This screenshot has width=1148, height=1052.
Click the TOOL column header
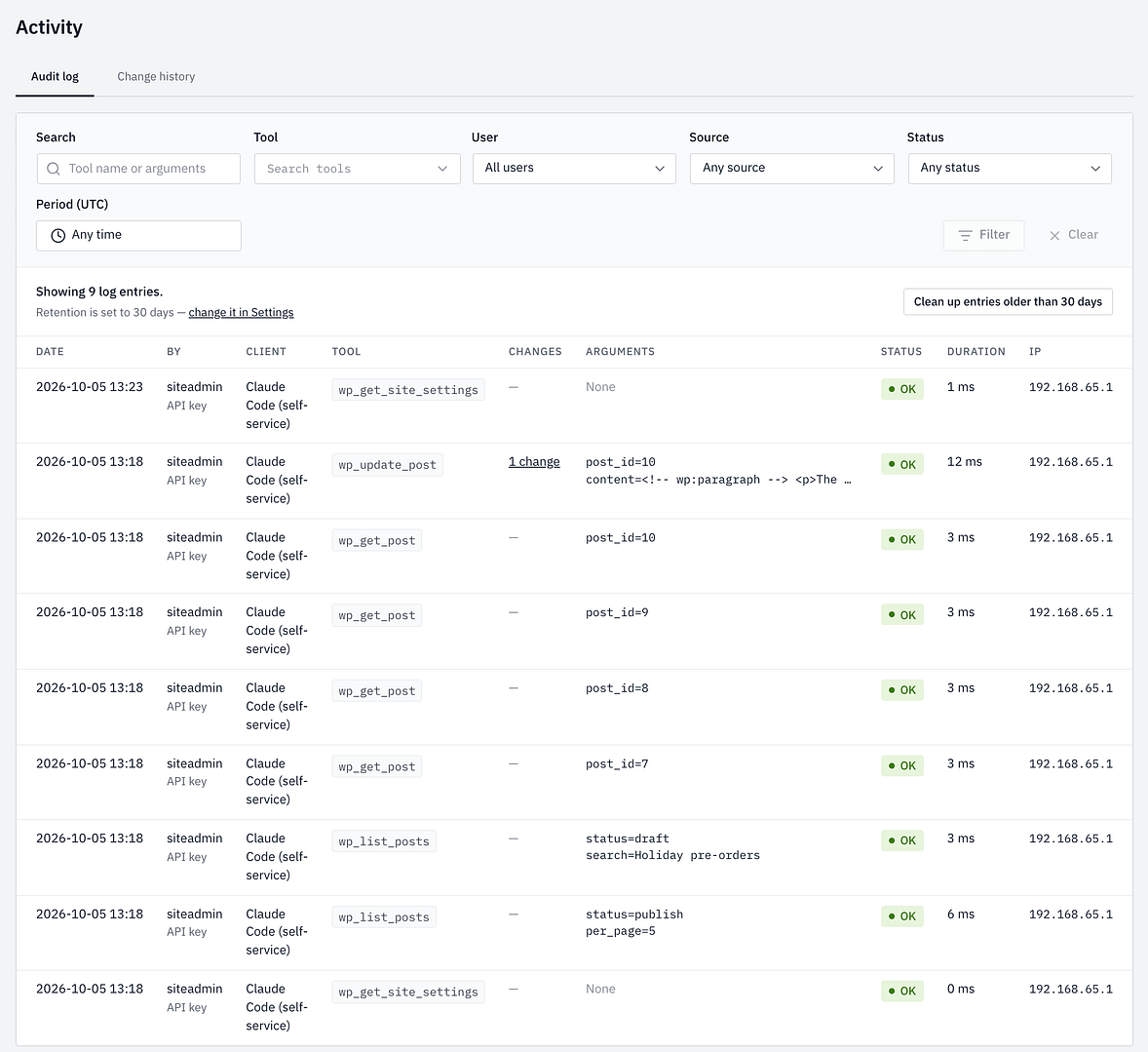click(346, 352)
